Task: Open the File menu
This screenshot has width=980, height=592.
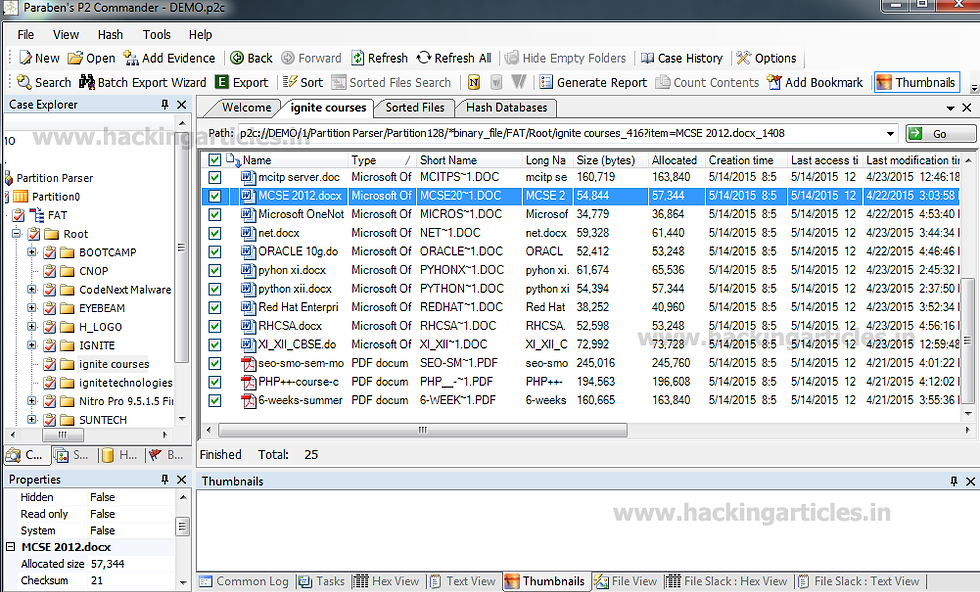Action: pos(26,34)
